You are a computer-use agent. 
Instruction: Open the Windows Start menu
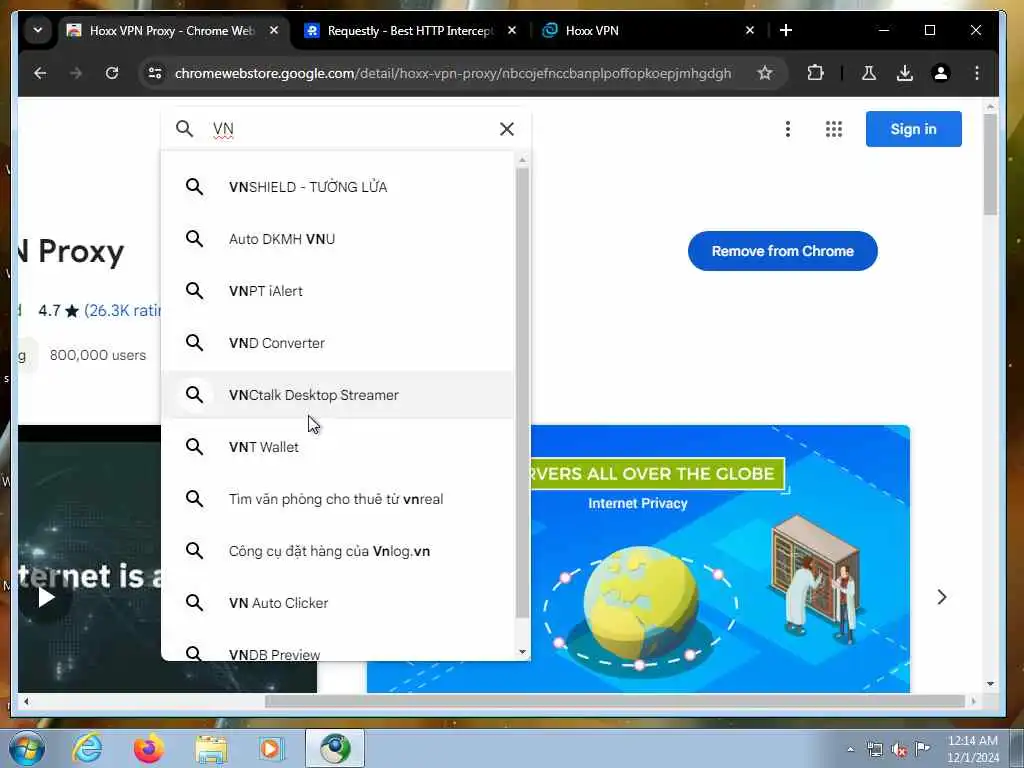(x=26, y=748)
